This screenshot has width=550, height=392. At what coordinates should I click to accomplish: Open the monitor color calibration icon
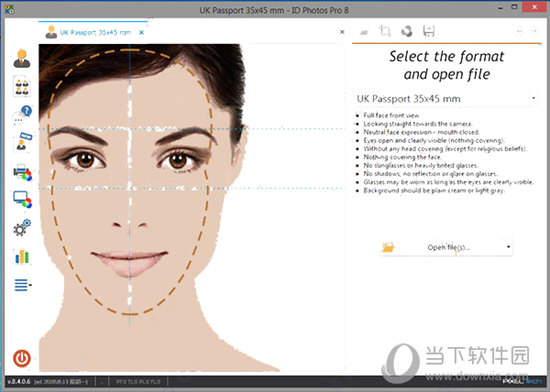tap(22, 200)
